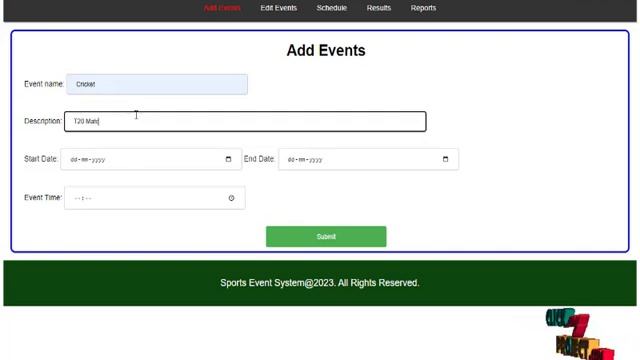Go to the Edit Events page
Viewport: 640px width, 360px height.
(x=279, y=8)
